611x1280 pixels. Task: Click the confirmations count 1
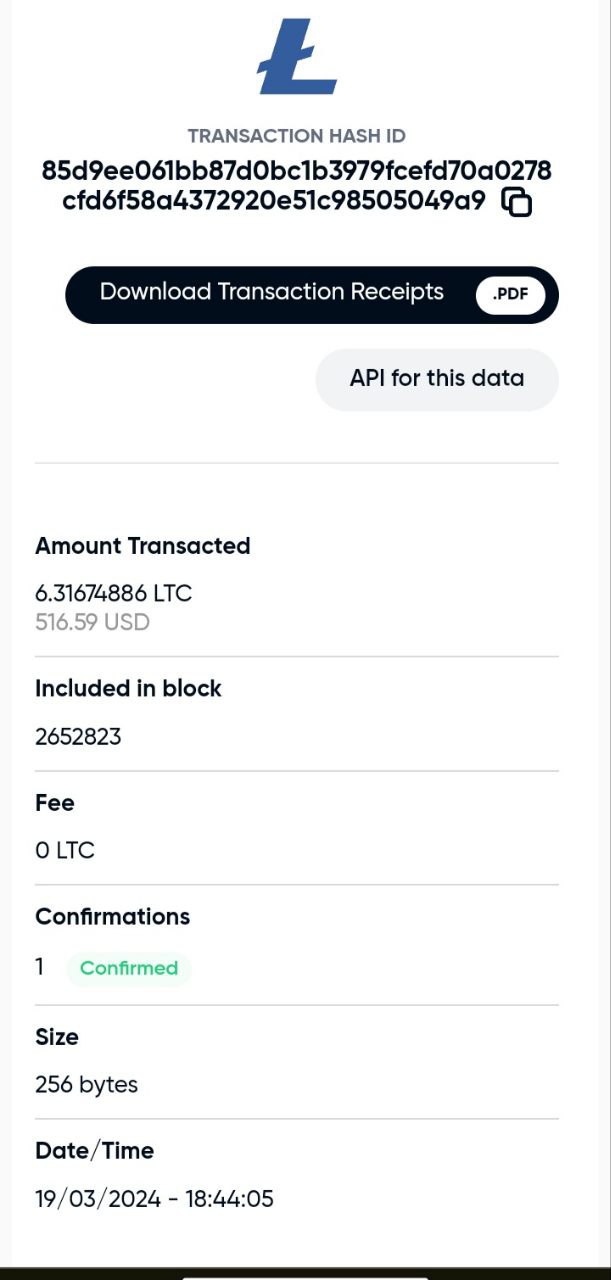(x=40, y=967)
